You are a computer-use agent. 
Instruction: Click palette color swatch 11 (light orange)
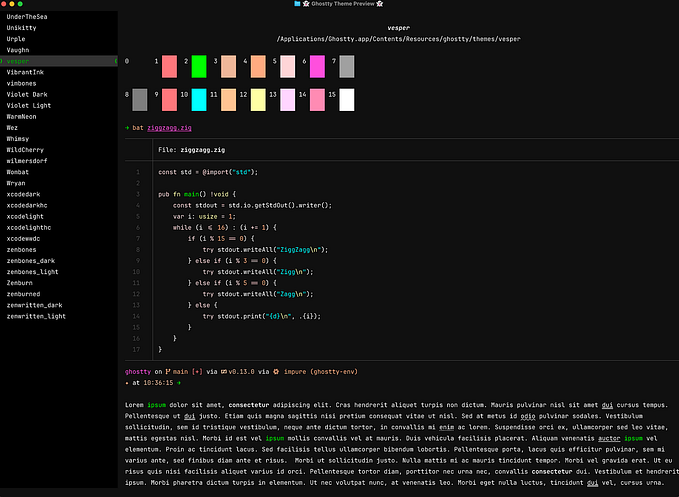coord(228,100)
